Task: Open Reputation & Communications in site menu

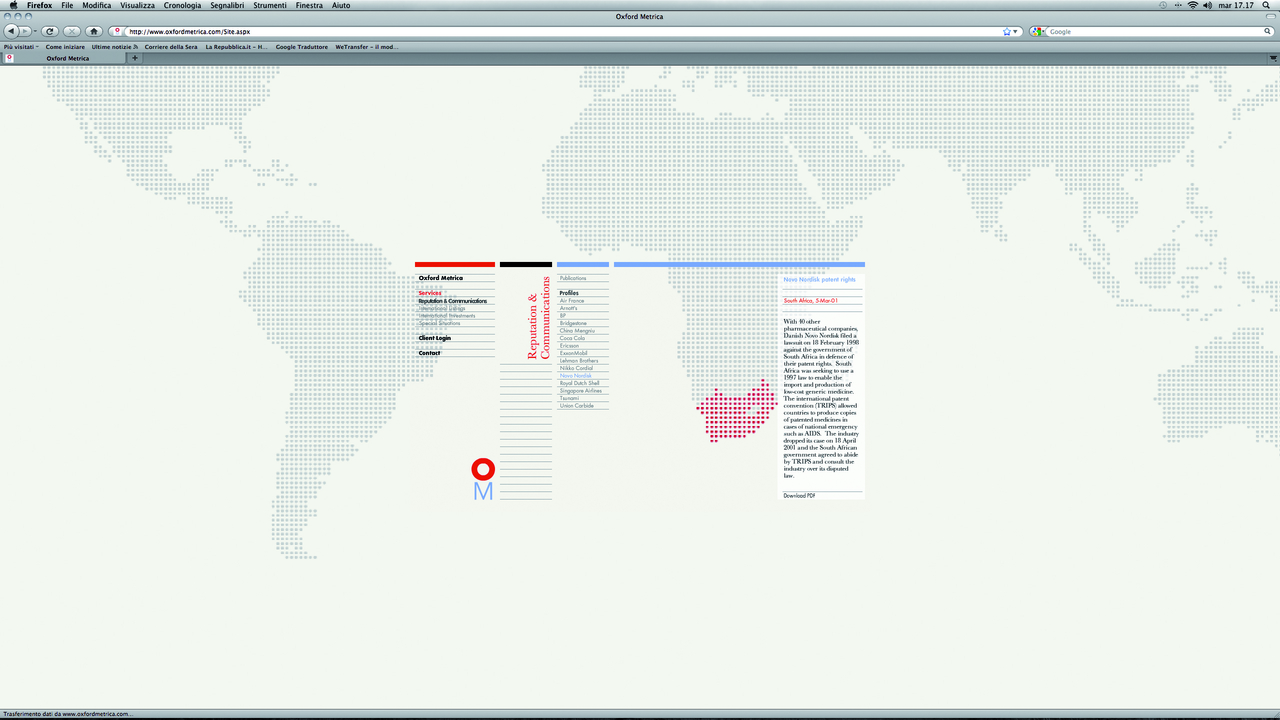Action: pyautogui.click(x=453, y=301)
